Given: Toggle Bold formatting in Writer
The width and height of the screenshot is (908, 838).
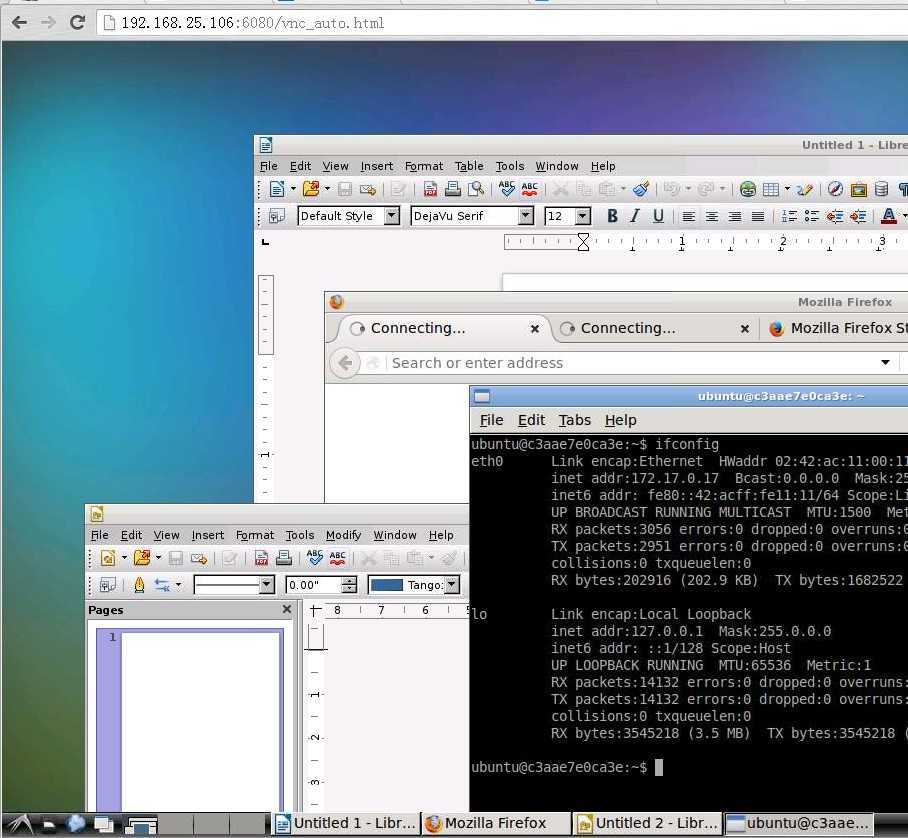Looking at the screenshot, I should click(612, 216).
